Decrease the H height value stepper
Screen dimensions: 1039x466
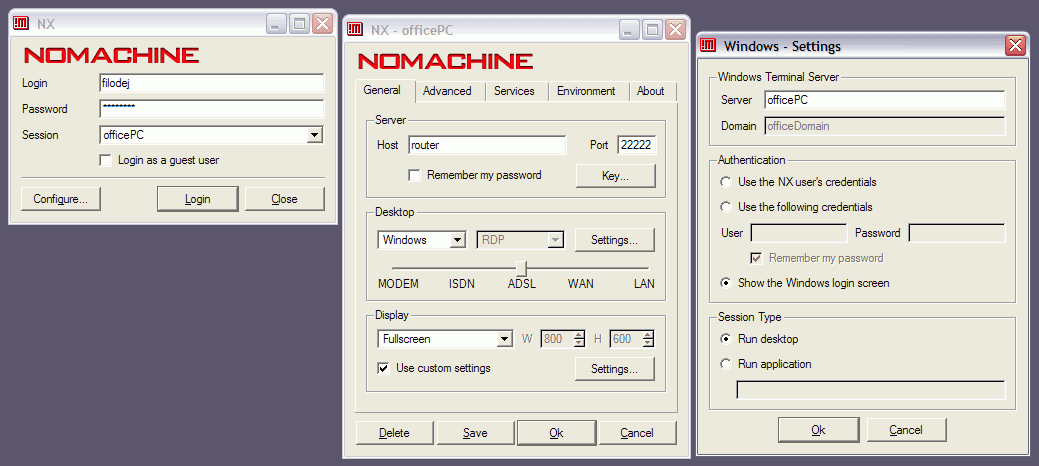click(648, 343)
